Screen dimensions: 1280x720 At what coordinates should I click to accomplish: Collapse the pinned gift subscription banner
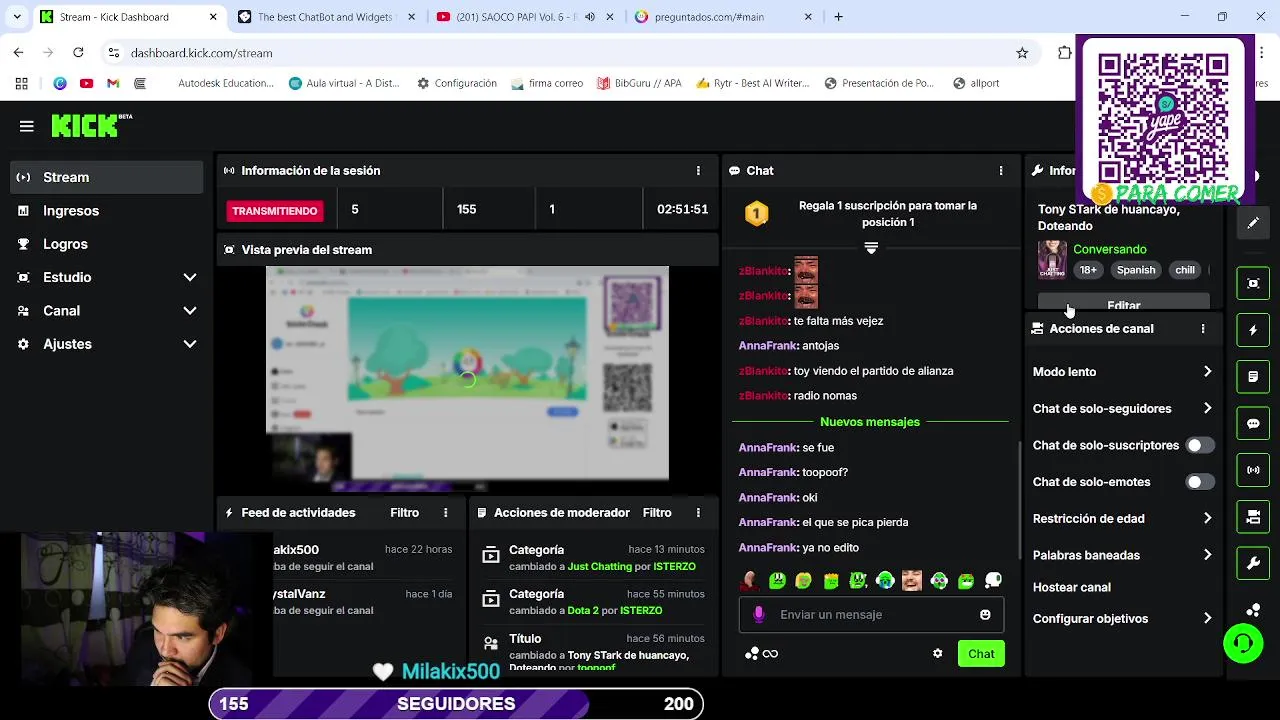click(871, 248)
